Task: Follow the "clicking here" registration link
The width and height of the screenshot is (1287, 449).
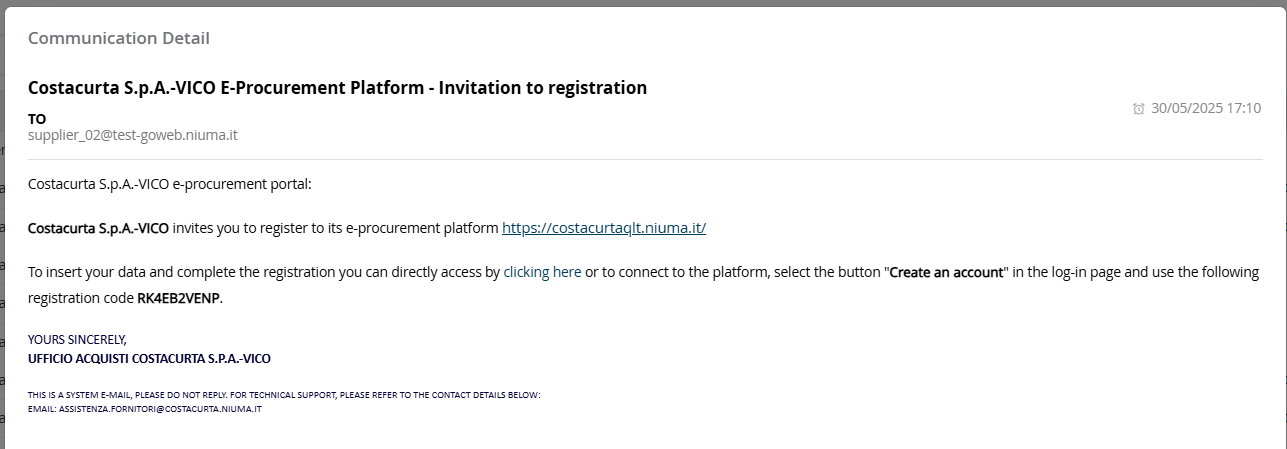Action: [542, 271]
